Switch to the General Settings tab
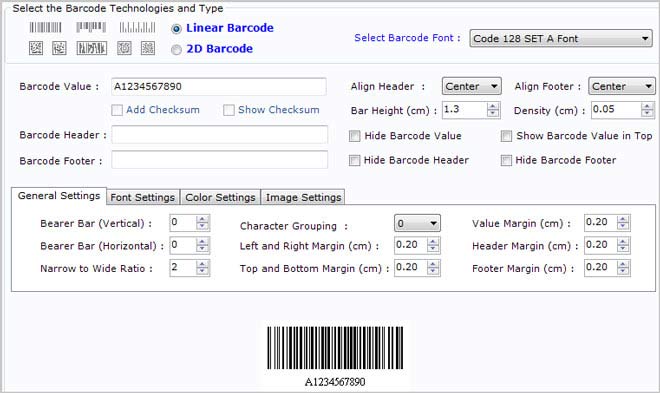The width and height of the screenshot is (660, 393). point(59,196)
